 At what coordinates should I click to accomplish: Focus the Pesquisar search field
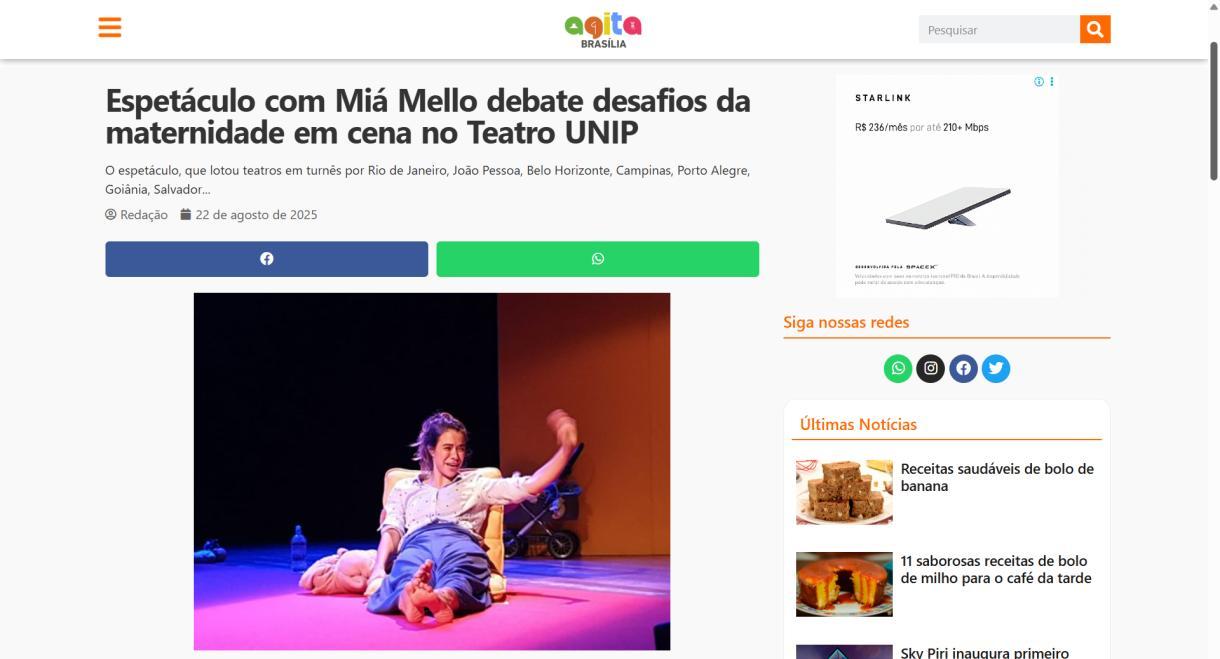[999, 30]
